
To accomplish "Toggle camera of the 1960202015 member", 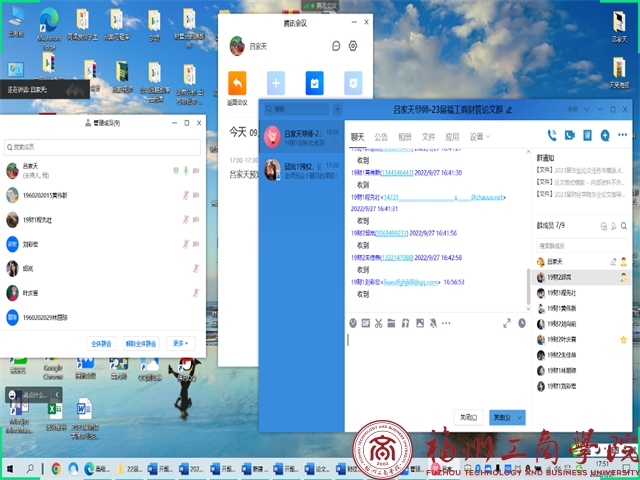I will (x=196, y=195).
